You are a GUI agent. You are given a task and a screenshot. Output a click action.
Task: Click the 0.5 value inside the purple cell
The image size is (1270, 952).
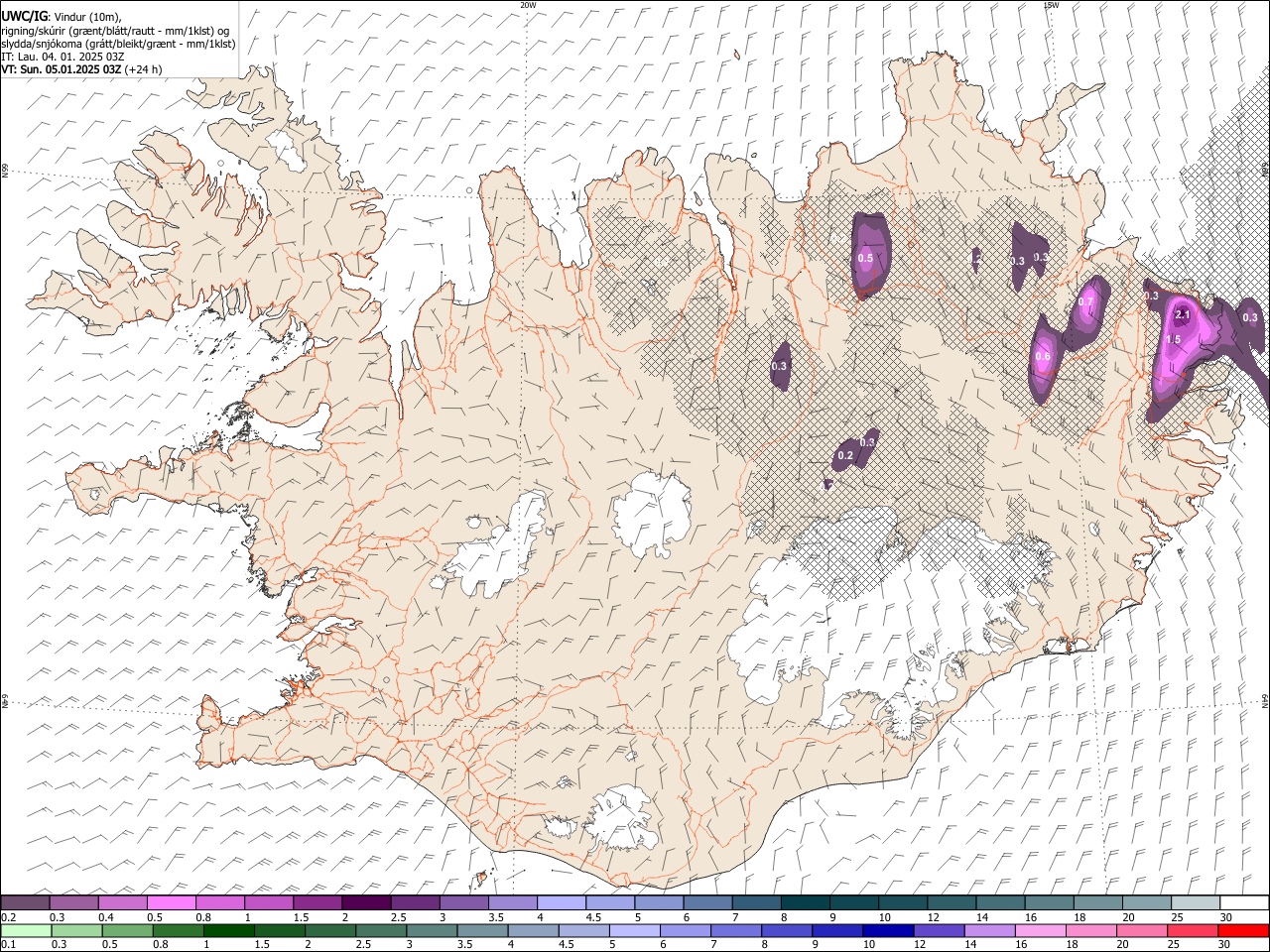865,259
